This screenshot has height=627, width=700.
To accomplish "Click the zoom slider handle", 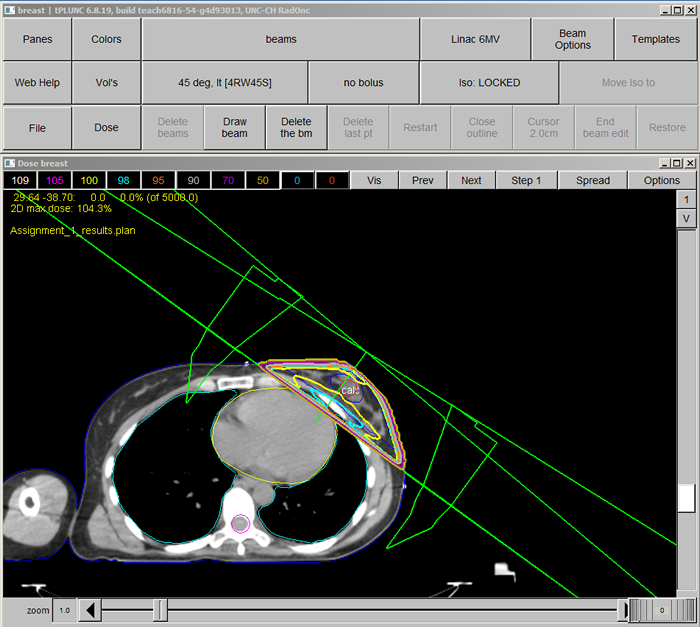I will click(x=160, y=610).
